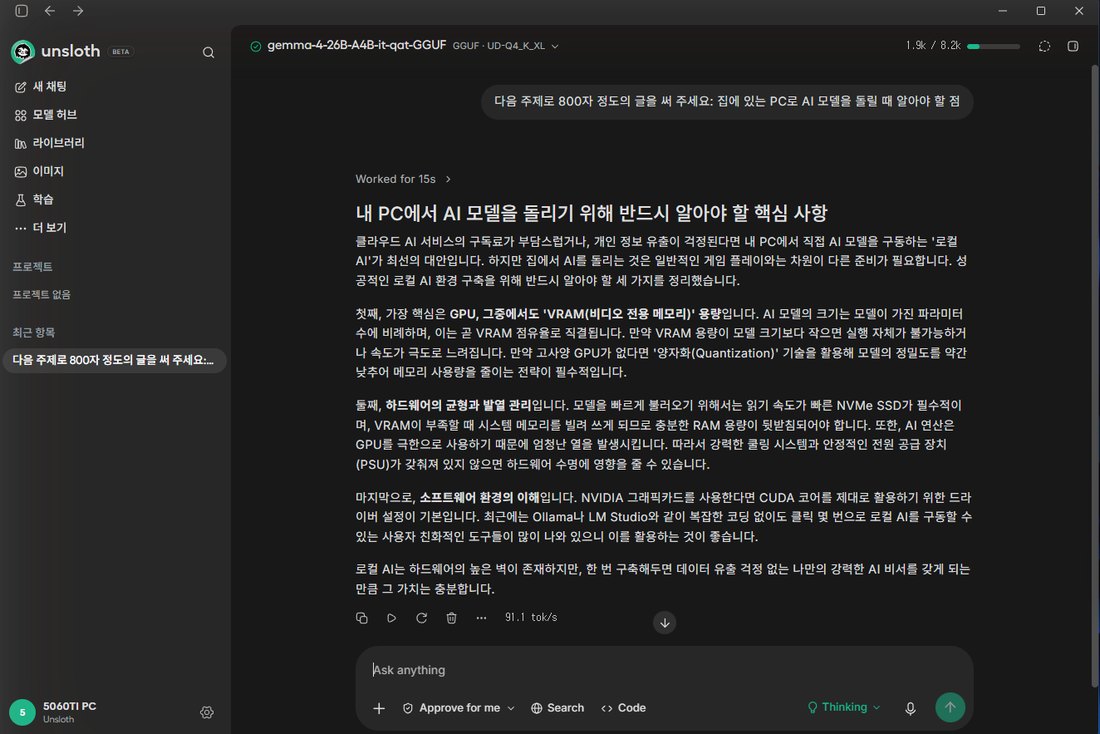Start a new chat (새 채팅)
The image size is (1100, 734).
[41, 86]
